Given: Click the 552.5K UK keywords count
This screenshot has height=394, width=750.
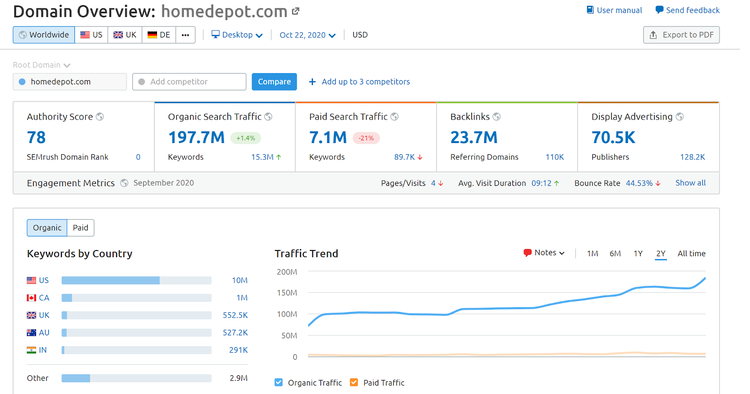Looking at the screenshot, I should pos(235,315).
